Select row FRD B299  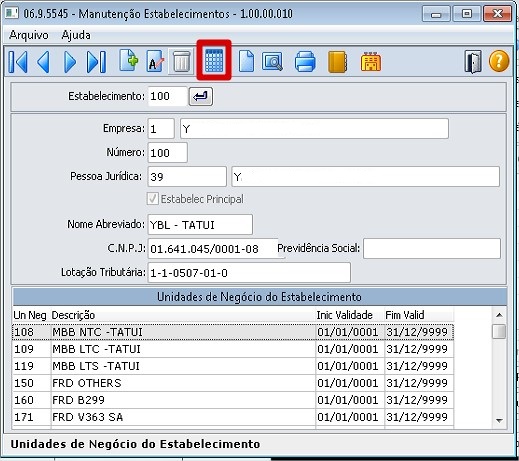[x=233, y=400]
